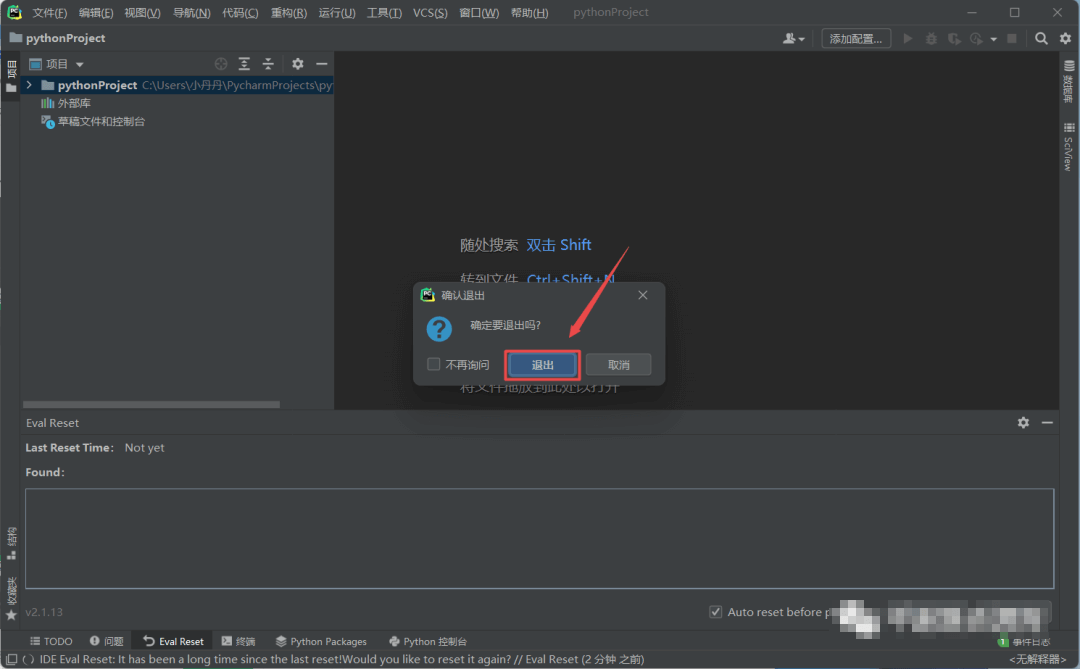Switch to the Python Packages tab
The width and height of the screenshot is (1080, 669).
pos(321,641)
